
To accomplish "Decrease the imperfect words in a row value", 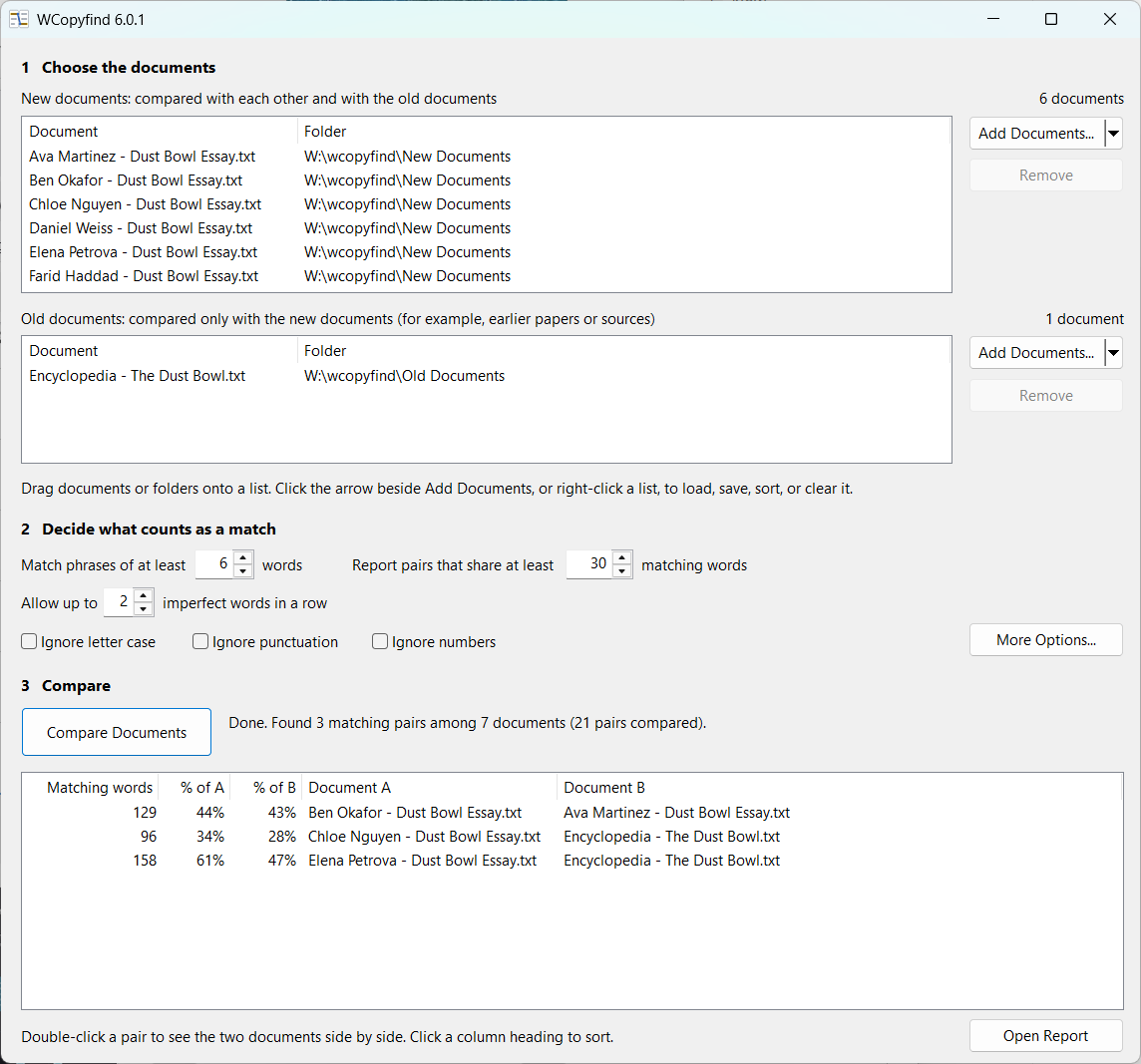I will pos(144,609).
